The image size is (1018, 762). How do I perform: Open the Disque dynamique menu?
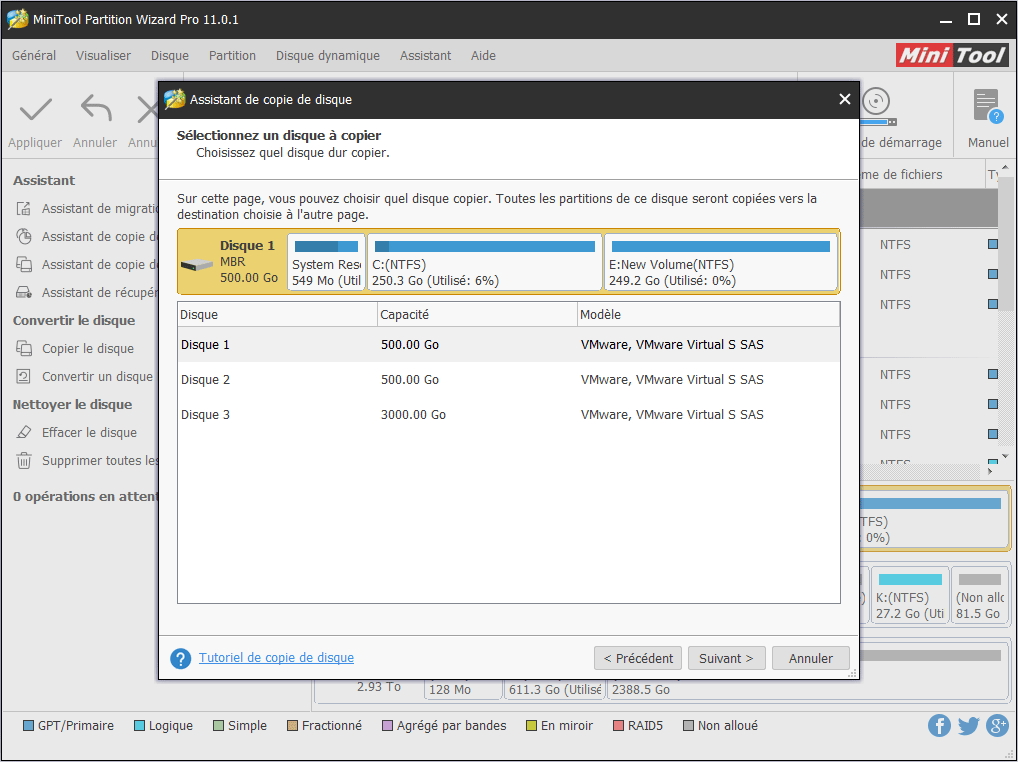coord(328,56)
